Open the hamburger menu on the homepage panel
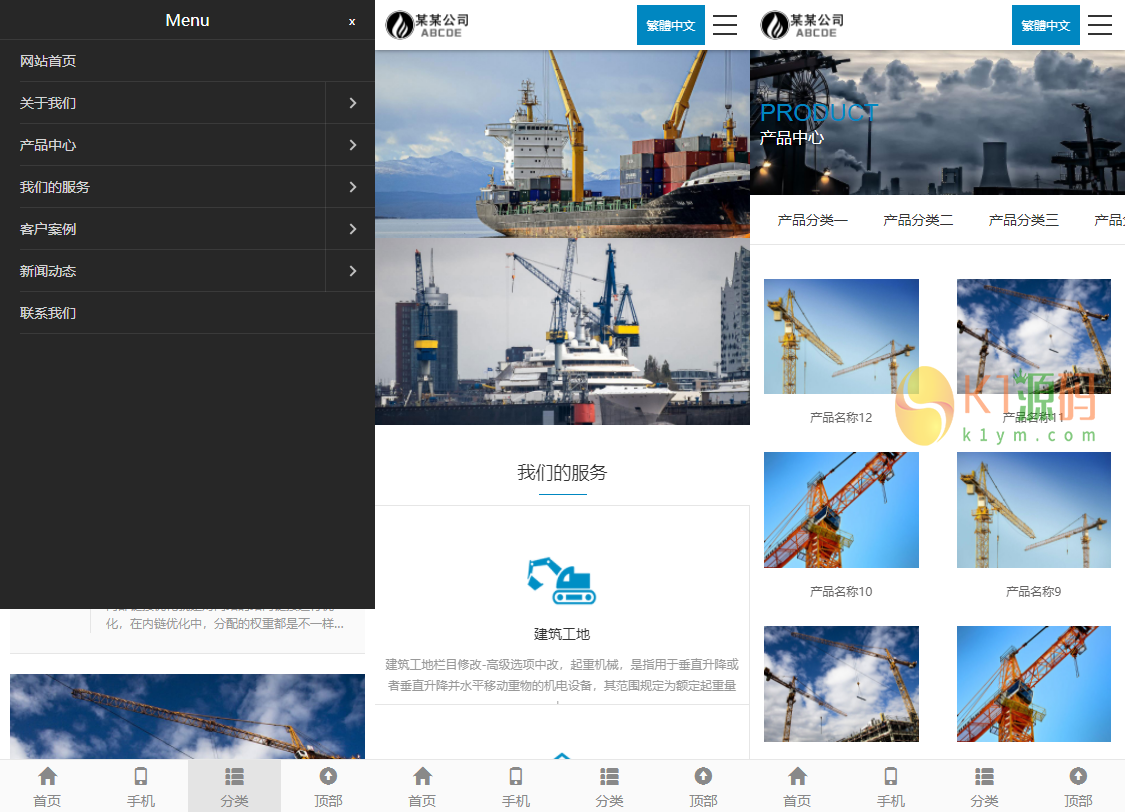 pos(725,25)
